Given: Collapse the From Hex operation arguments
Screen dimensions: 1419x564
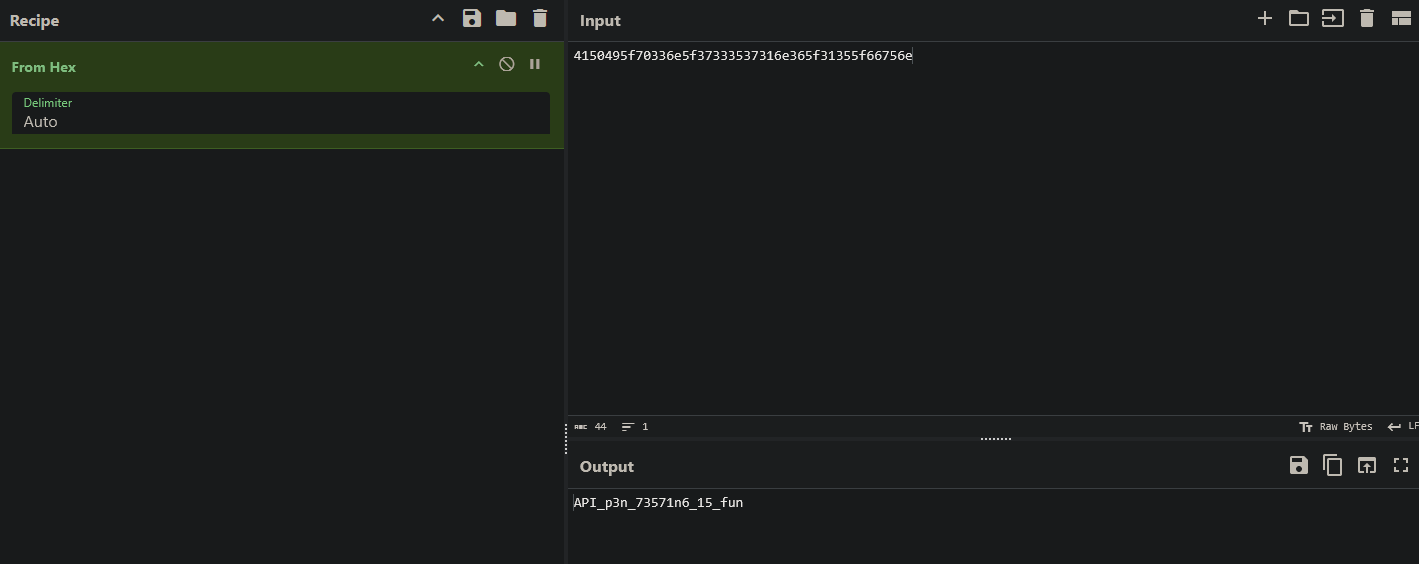Looking at the screenshot, I should click(479, 64).
